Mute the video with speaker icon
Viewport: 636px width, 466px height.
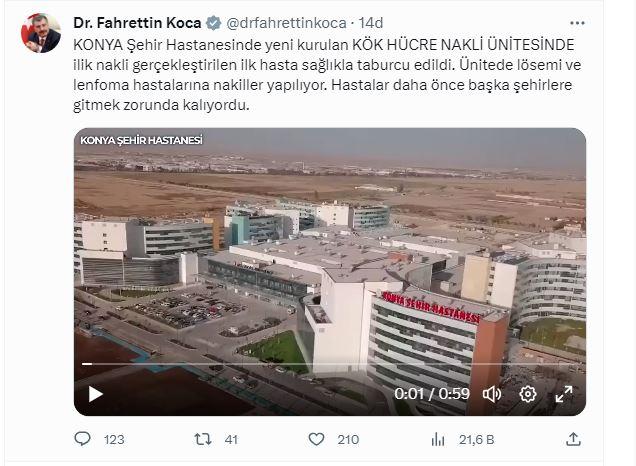click(x=492, y=394)
